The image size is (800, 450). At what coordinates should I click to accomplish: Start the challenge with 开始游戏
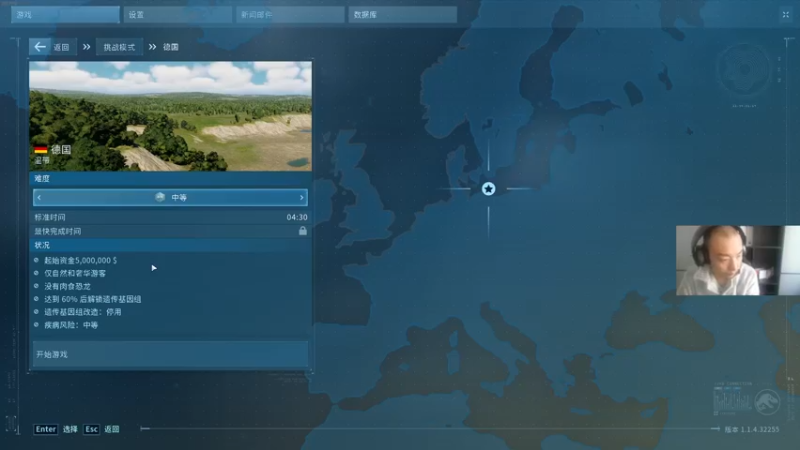tap(170, 354)
